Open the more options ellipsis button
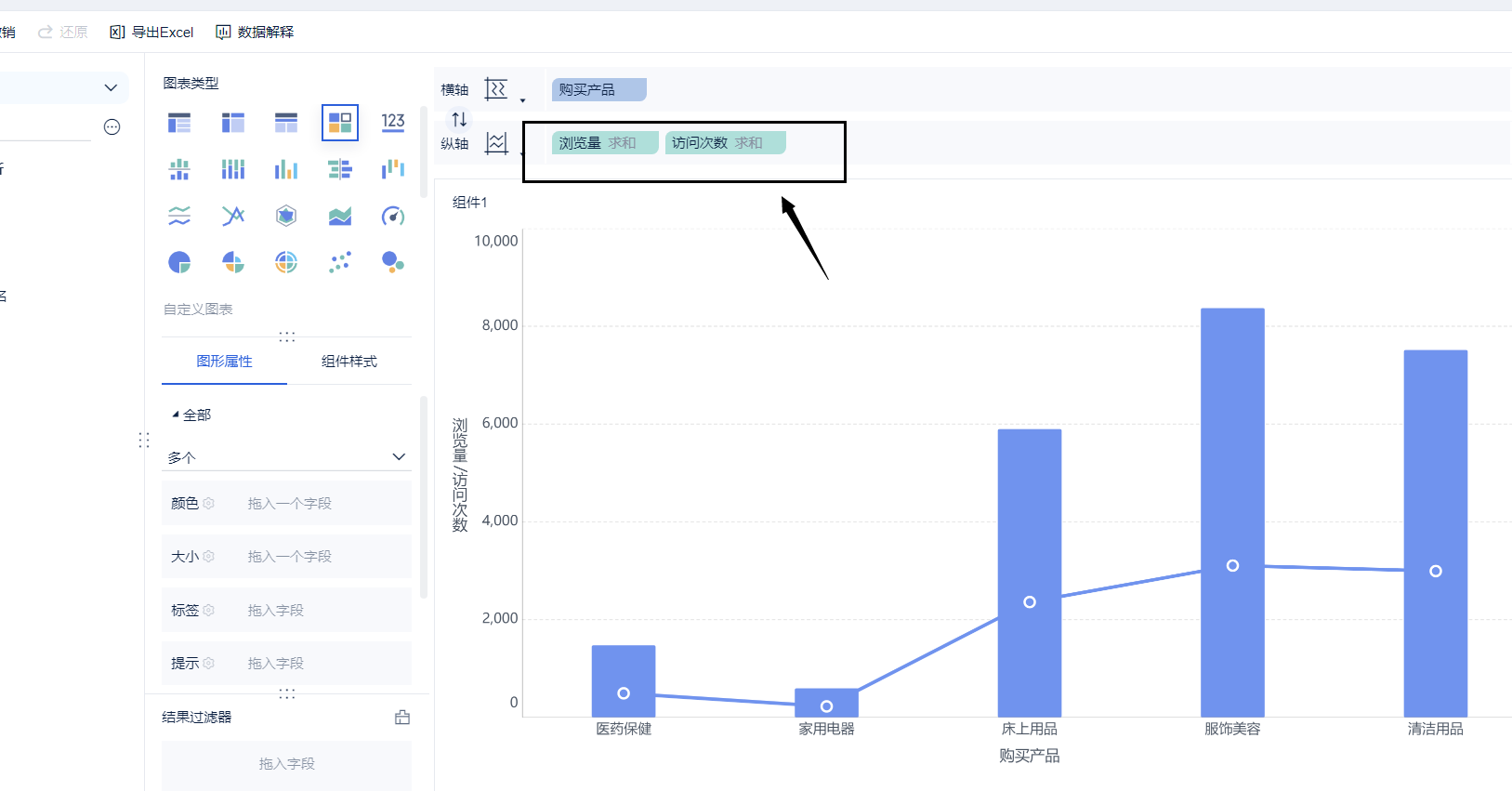 pos(112,127)
